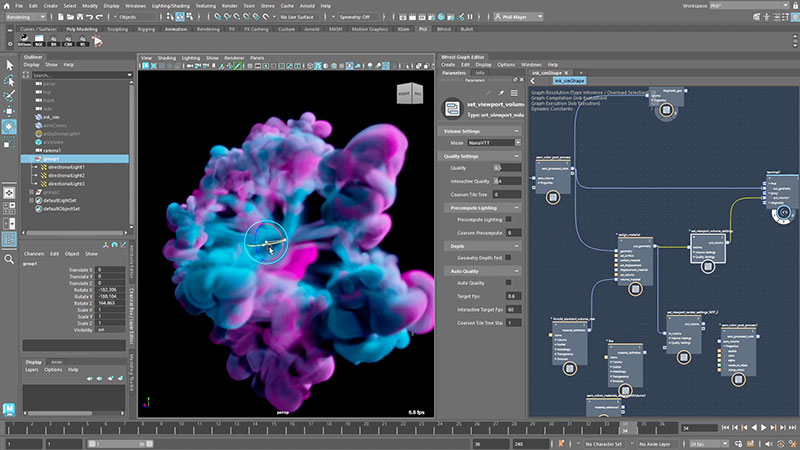Click the Play forward button
The width and height of the screenshot is (800, 450).
click(x=763, y=427)
